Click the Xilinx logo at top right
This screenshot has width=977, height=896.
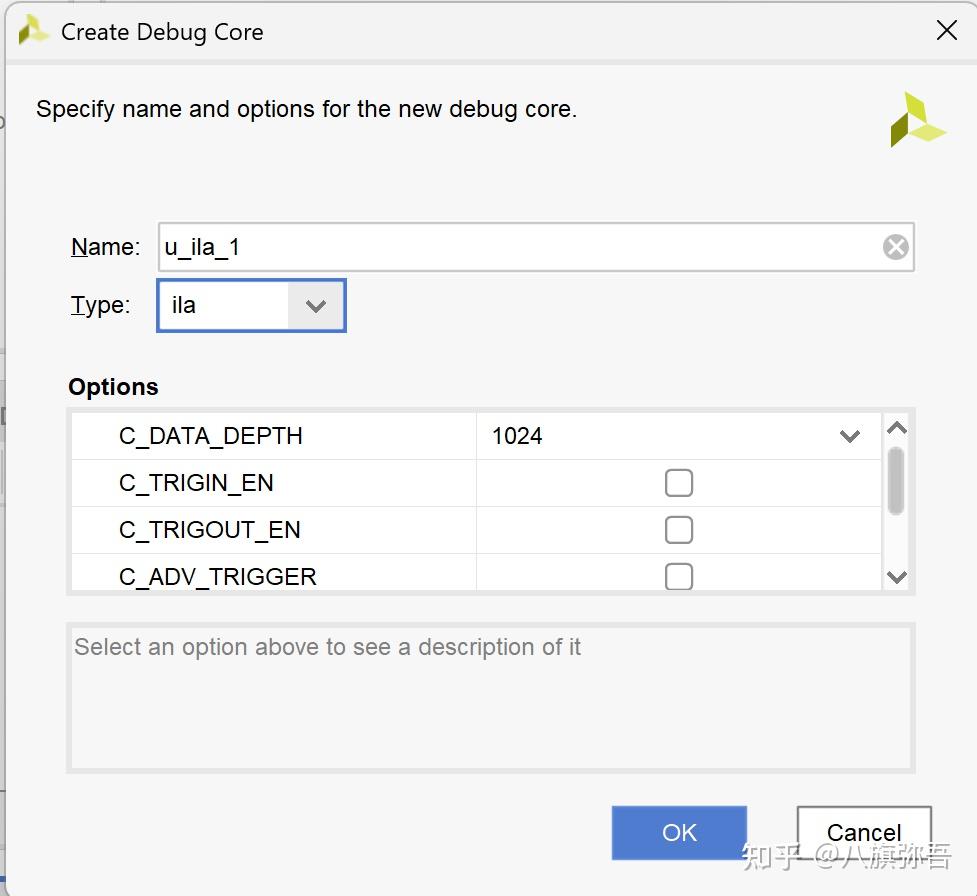point(916,120)
